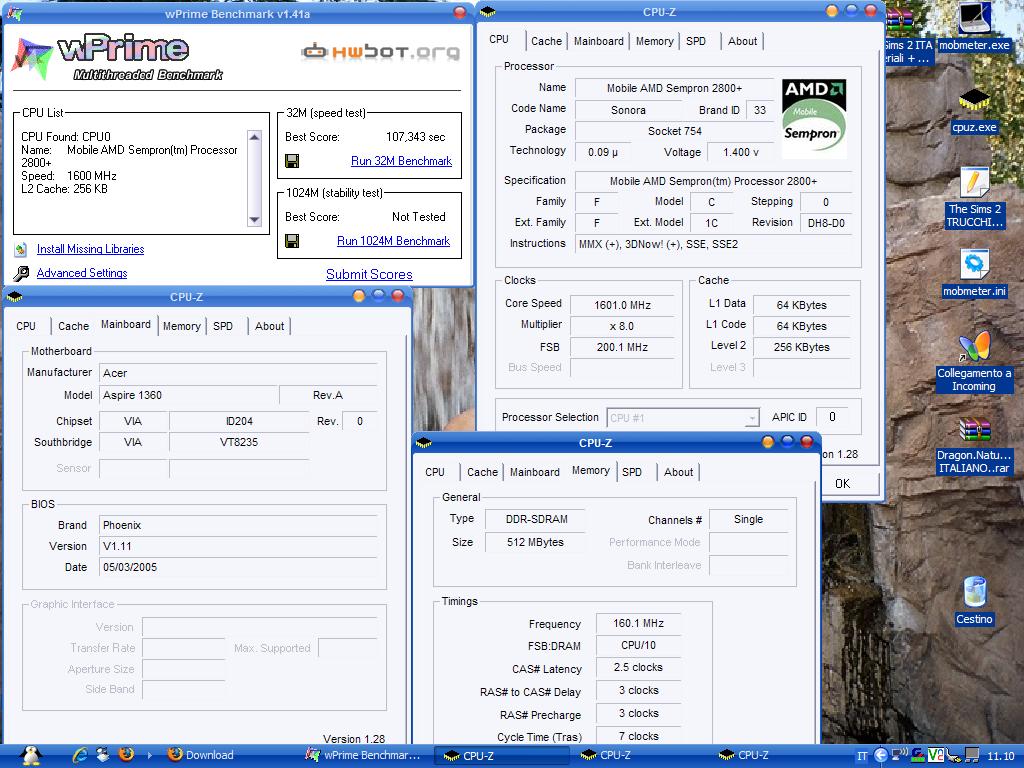Image resolution: width=1024 pixels, height=768 pixels.
Task: Open the penguin Start button
Action: pyautogui.click(x=31, y=756)
